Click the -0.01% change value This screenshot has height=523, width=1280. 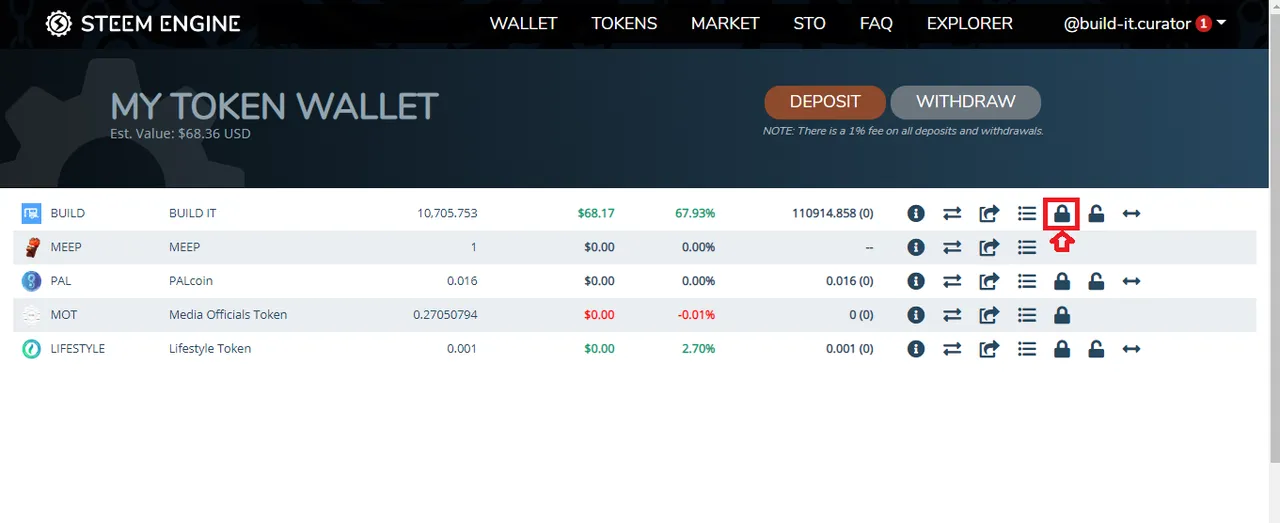[695, 315]
